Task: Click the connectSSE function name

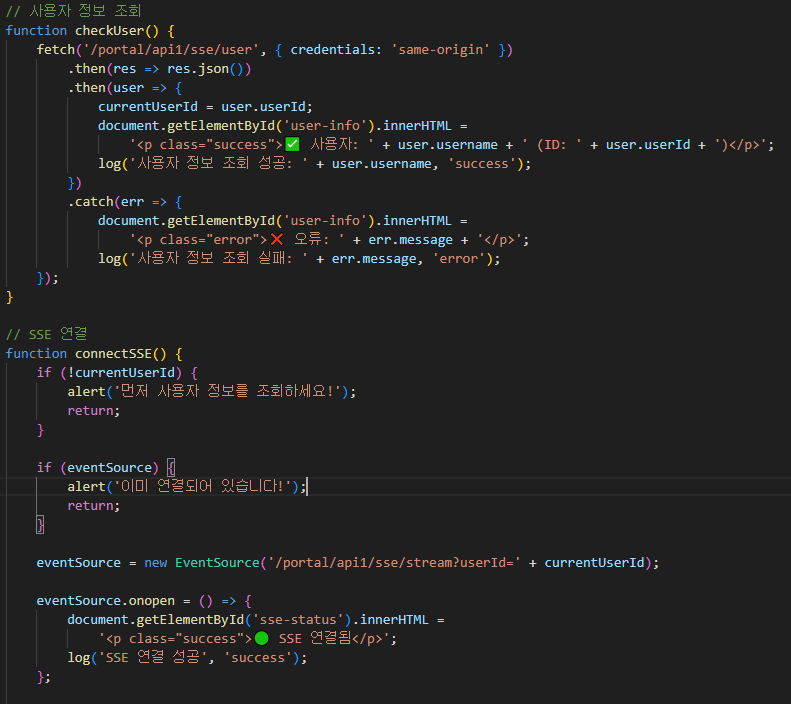Action: click(x=113, y=354)
